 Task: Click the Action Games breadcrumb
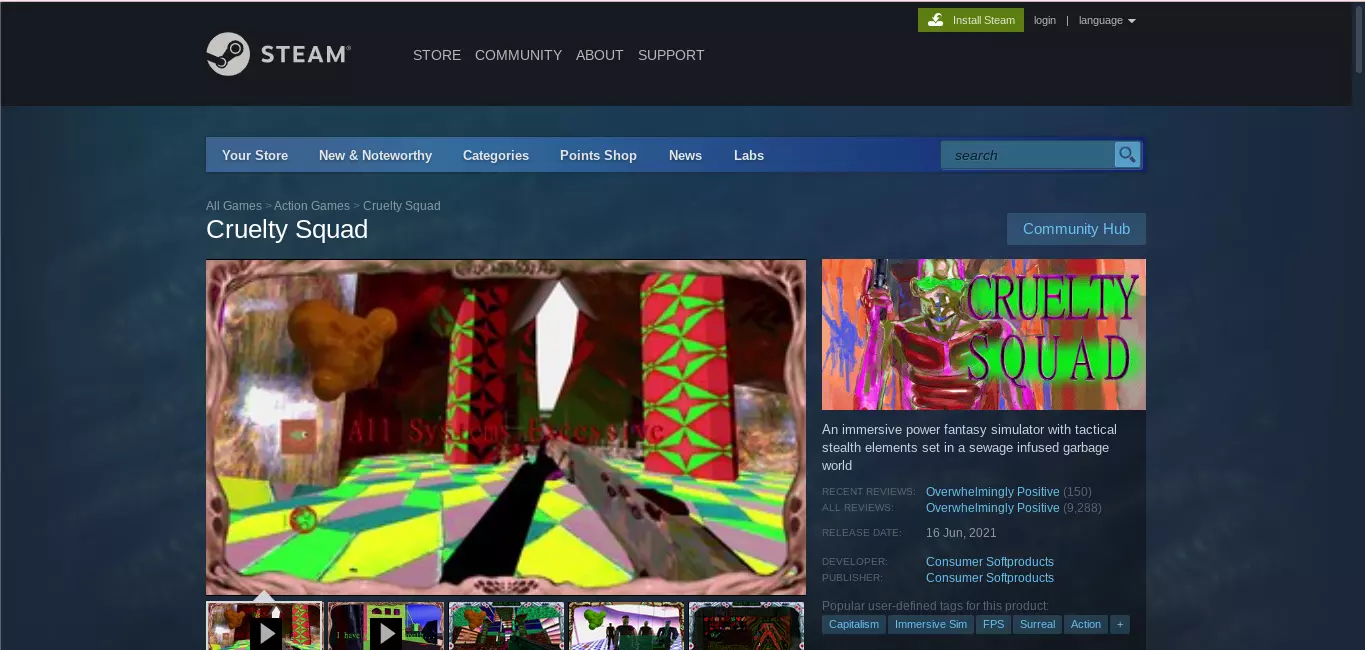pos(312,206)
